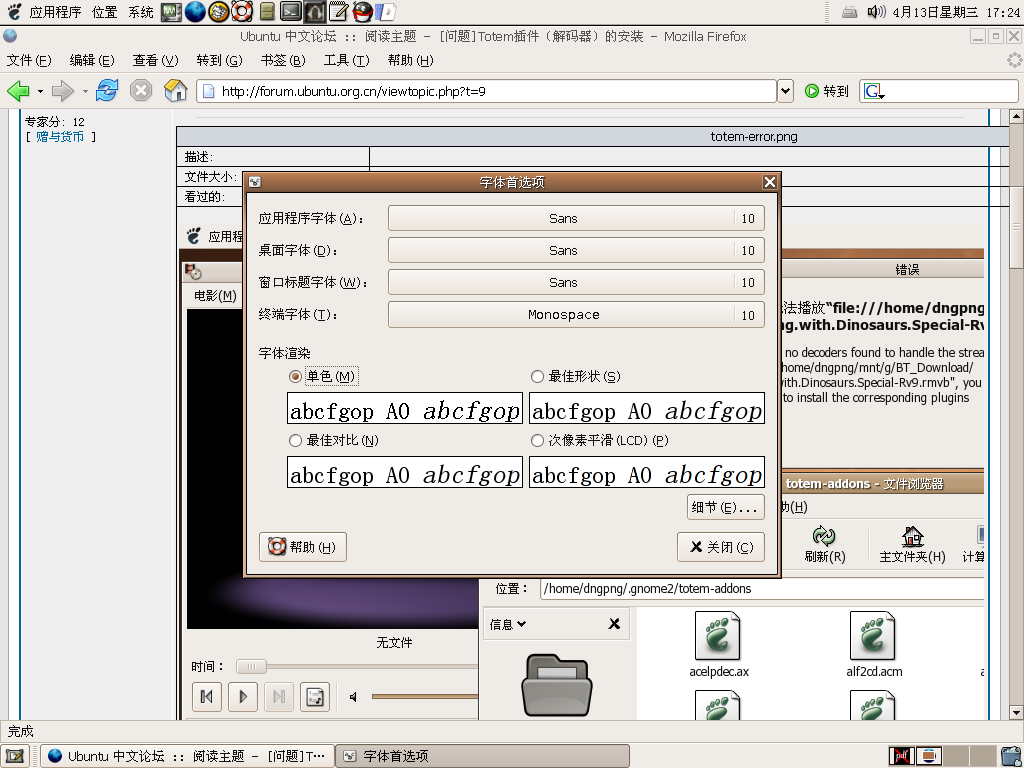Open the 系统 System menu in top panel
1024x768 pixels.
point(140,12)
